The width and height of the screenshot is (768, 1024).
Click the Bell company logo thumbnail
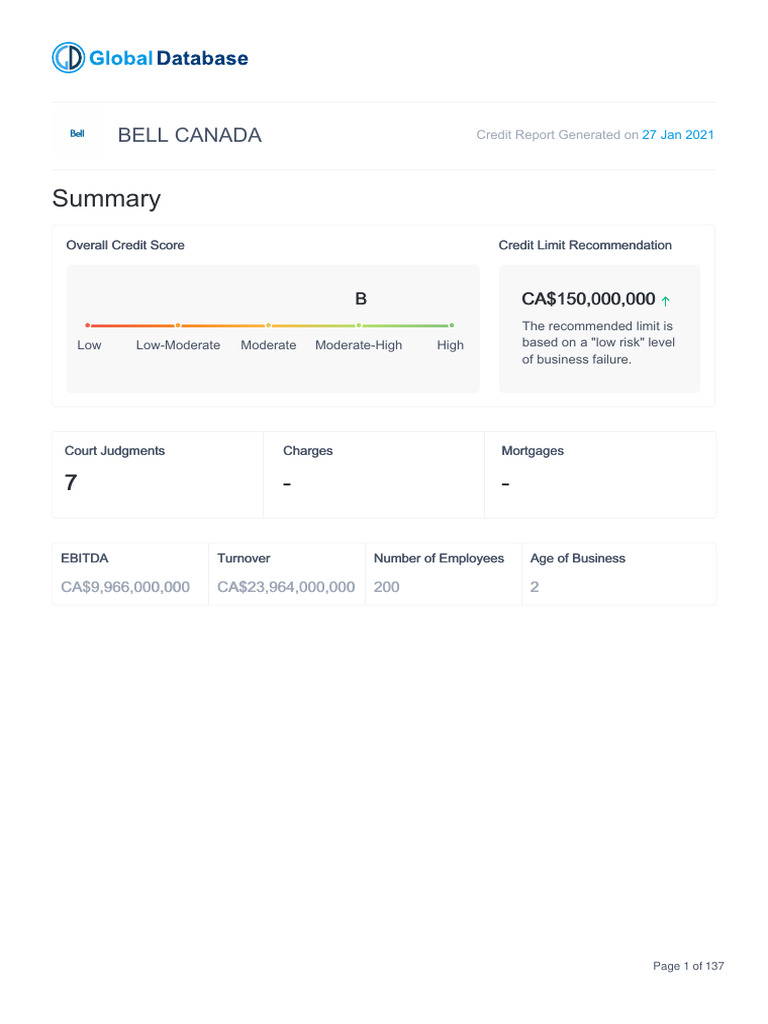tap(77, 135)
